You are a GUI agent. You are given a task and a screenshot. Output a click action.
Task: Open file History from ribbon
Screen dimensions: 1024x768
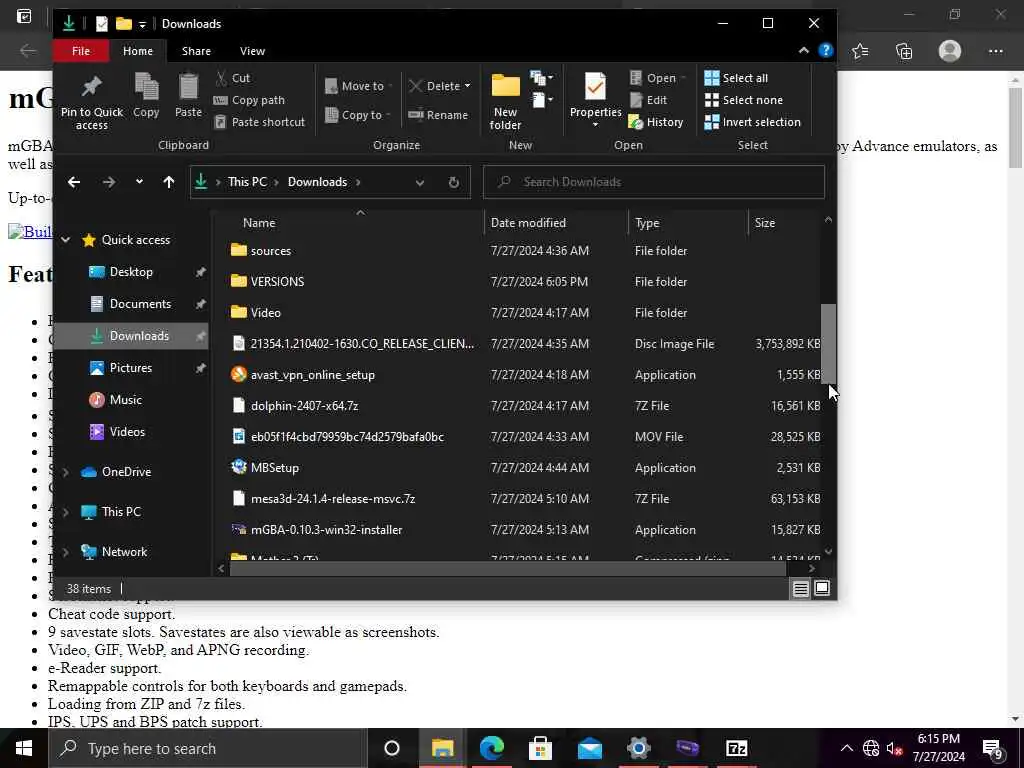coord(656,122)
